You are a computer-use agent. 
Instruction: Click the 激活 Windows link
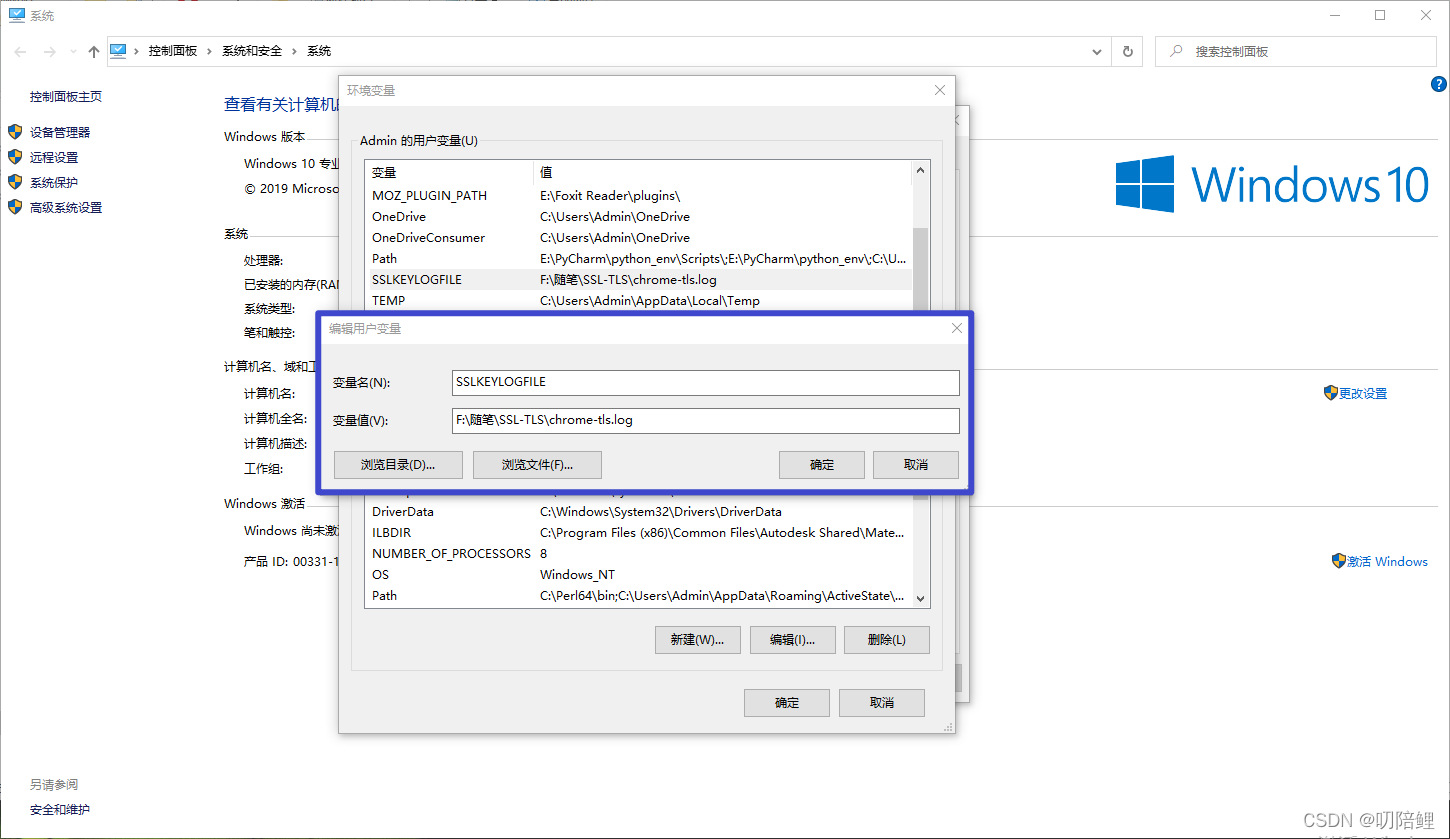[x=1387, y=562]
